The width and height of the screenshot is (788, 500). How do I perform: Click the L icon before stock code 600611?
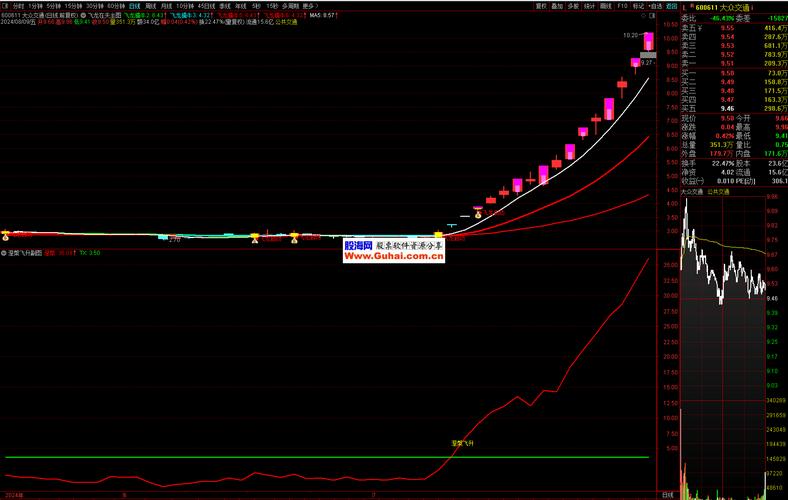point(684,8)
